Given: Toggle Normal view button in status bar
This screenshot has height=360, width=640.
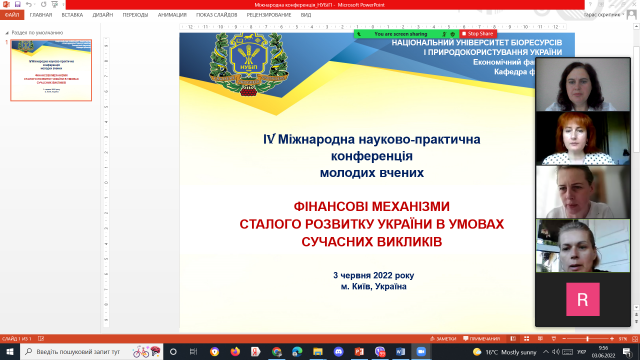Looking at the screenshot, I should 513,339.
